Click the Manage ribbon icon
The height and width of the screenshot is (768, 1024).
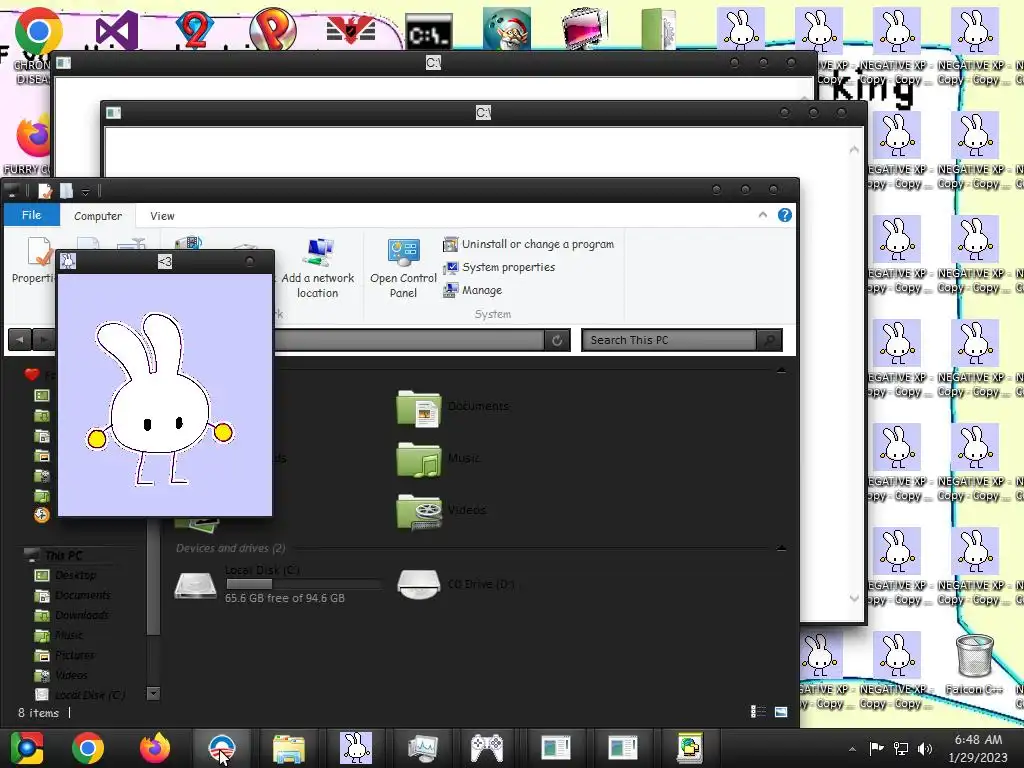point(450,291)
